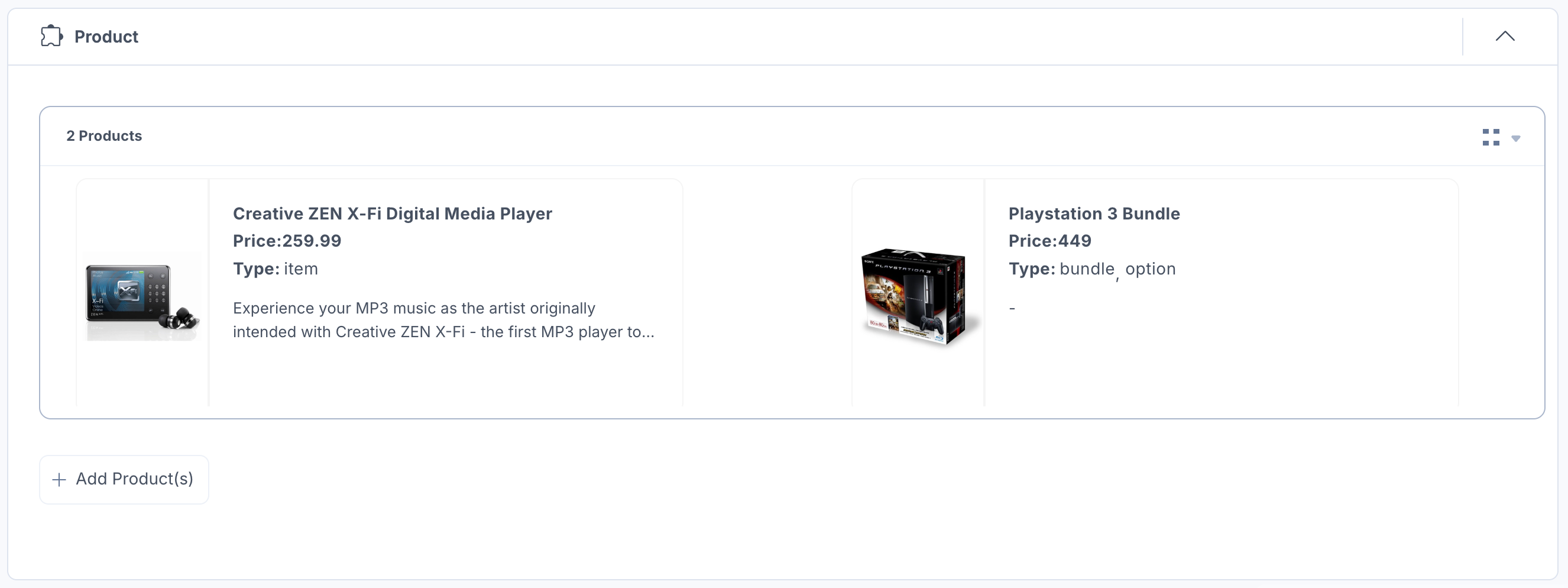The height and width of the screenshot is (588, 1568).
Task: Click the Product section header label
Action: [x=106, y=37]
